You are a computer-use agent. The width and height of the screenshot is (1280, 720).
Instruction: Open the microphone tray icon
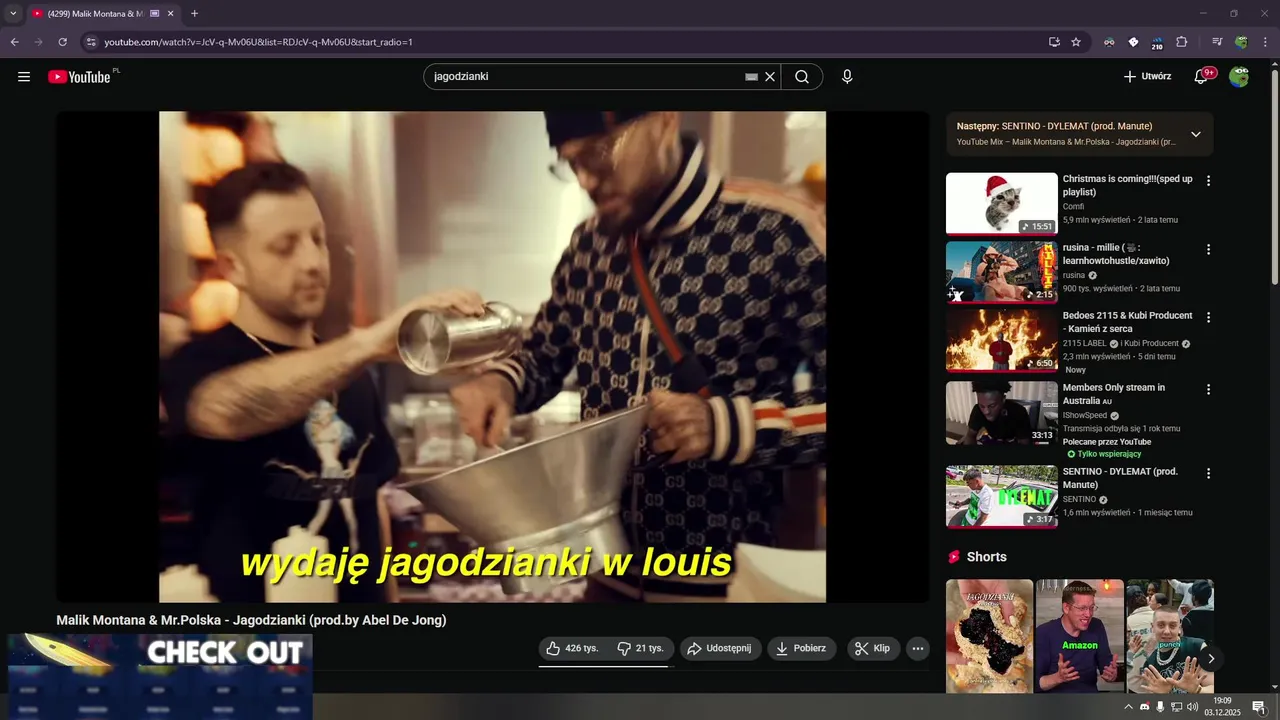1160,707
